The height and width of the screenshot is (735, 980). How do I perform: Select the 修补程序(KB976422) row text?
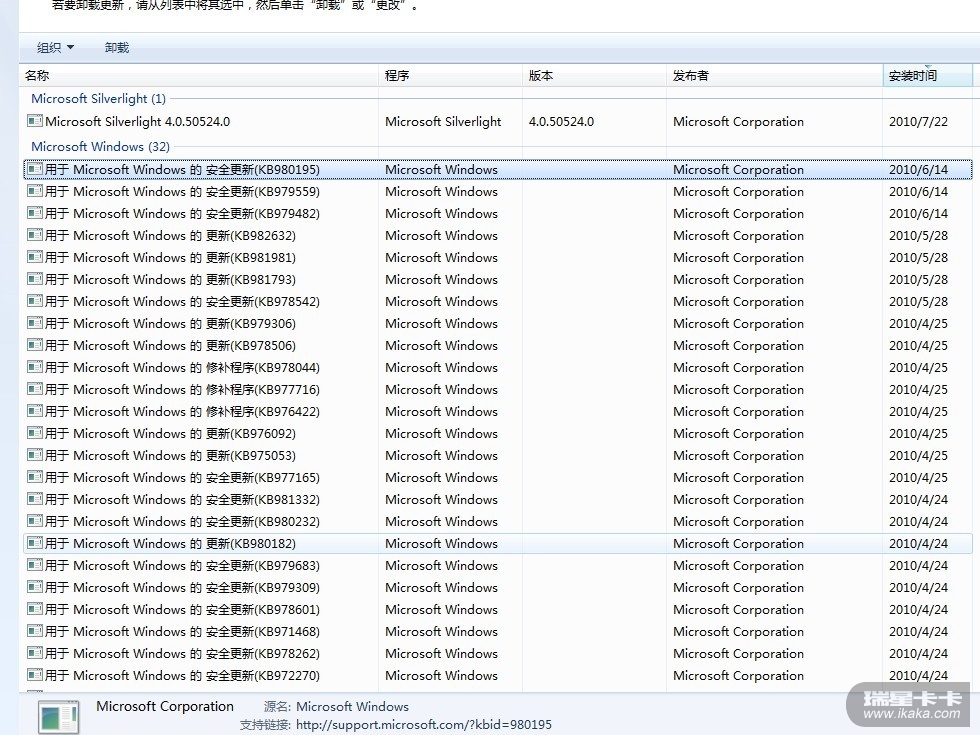coord(182,411)
